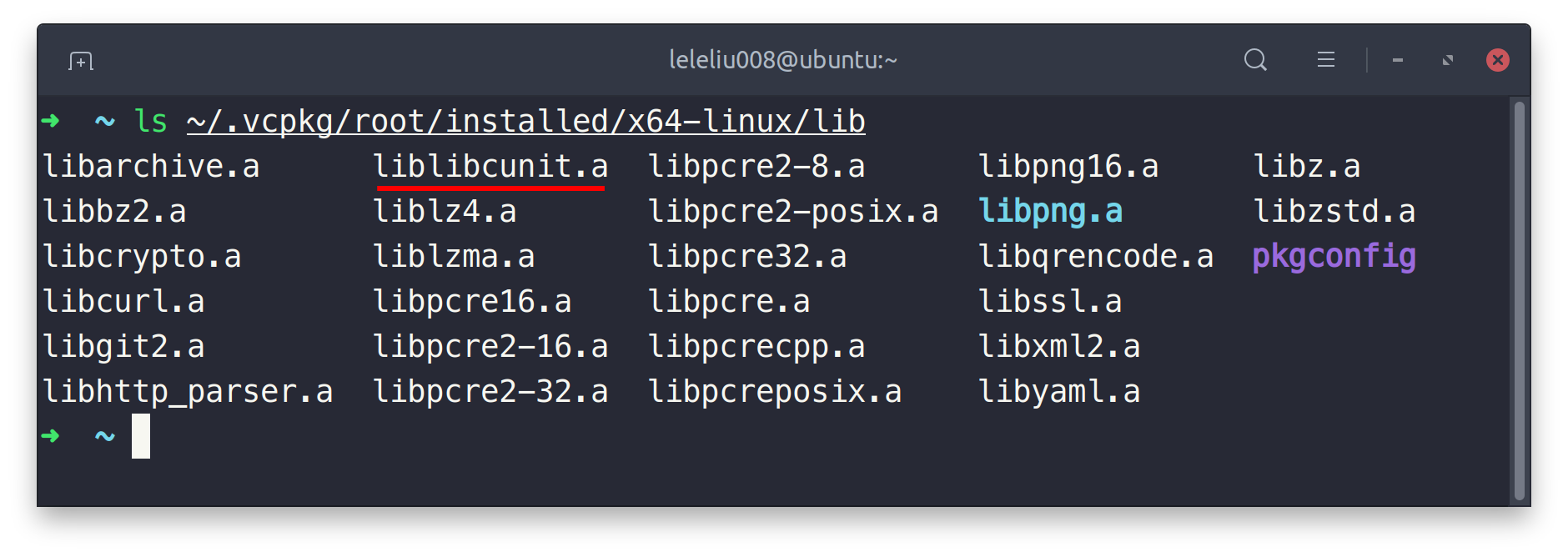Click the search magnifier icon
This screenshot has width=1568, height=557.
(1254, 59)
